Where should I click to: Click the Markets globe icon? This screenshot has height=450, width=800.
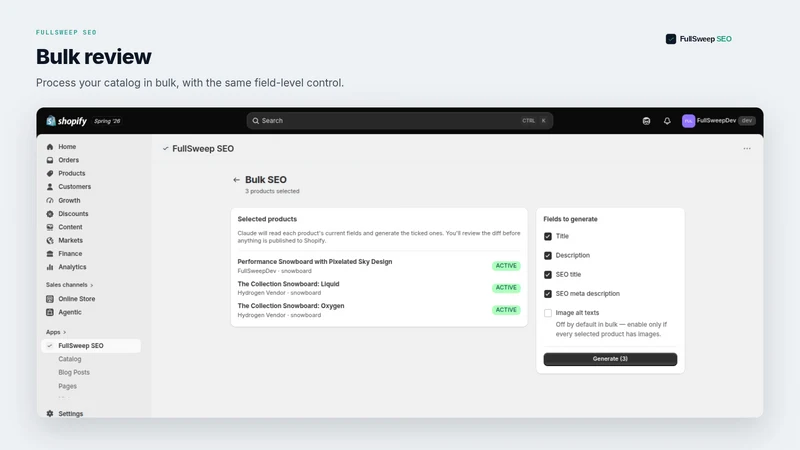tap(50, 240)
